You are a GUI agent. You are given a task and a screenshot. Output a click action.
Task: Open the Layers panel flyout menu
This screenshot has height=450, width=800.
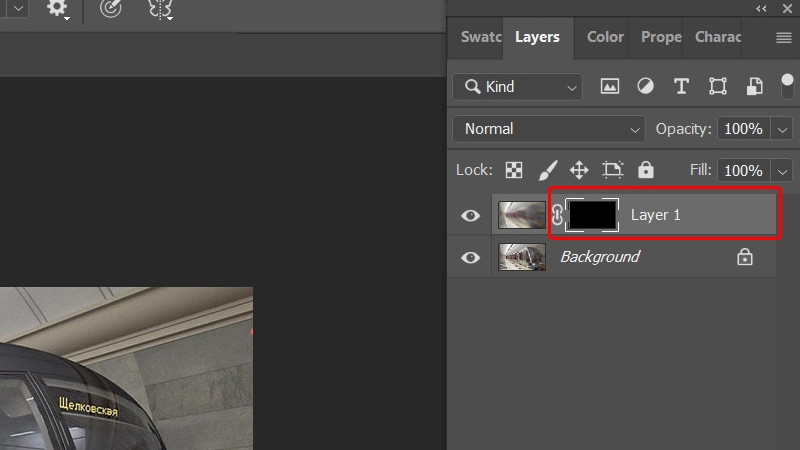coord(784,38)
